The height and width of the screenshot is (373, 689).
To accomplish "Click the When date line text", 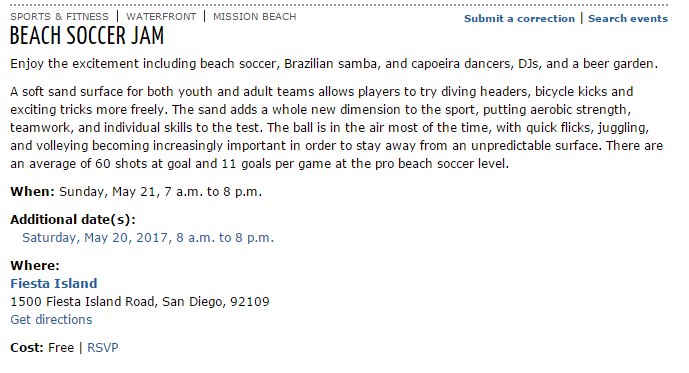I will pyautogui.click(x=136, y=192).
